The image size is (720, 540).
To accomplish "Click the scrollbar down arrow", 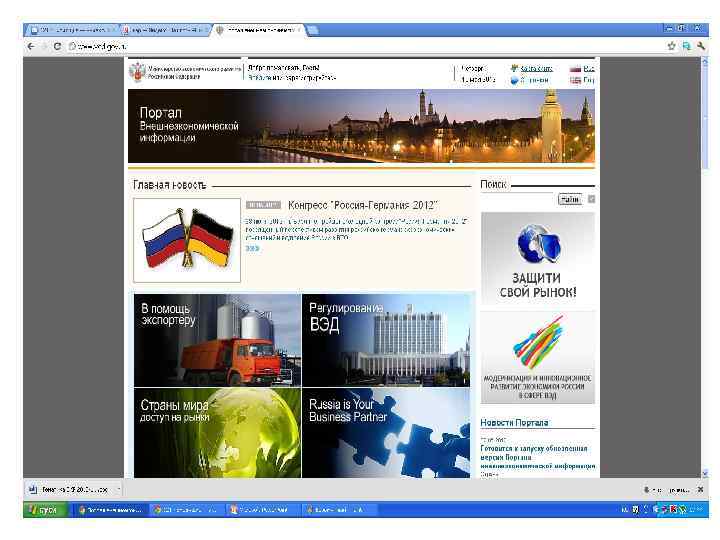I will (x=705, y=473).
